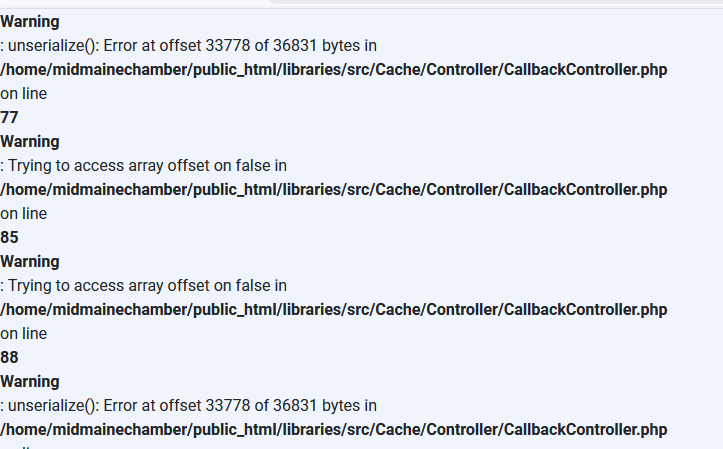Click the line number 77
723x449 pixels.
(x=9, y=117)
